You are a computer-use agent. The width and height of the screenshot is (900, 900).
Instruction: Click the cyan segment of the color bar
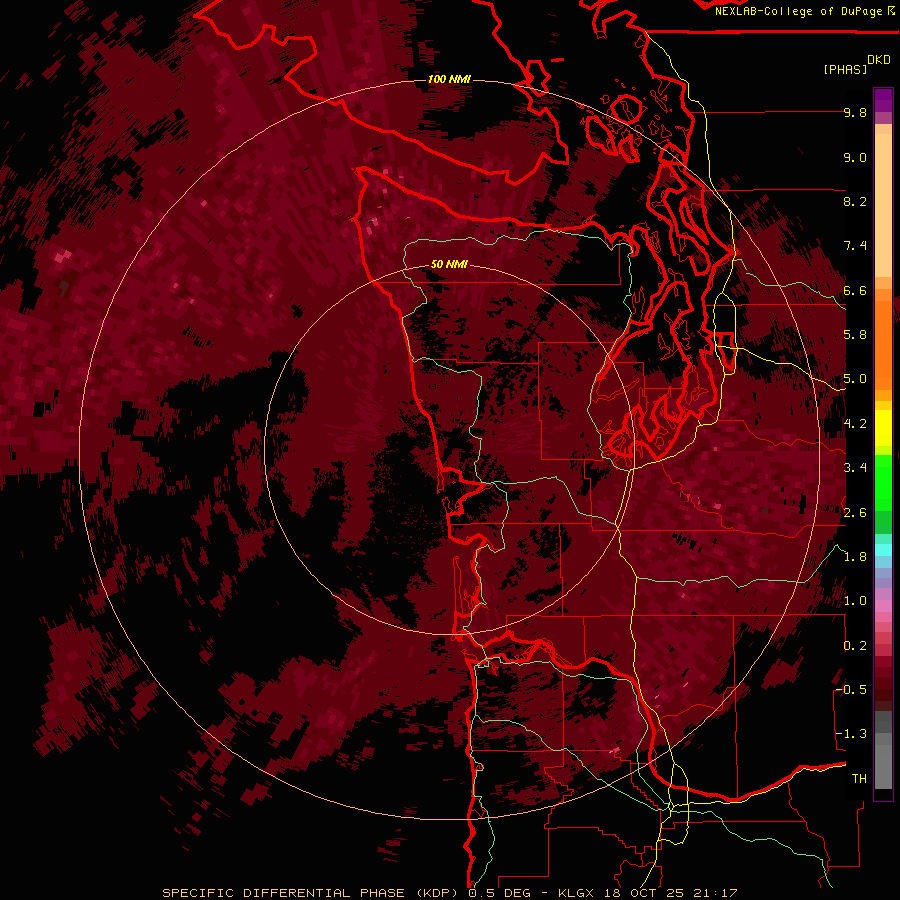click(x=883, y=550)
